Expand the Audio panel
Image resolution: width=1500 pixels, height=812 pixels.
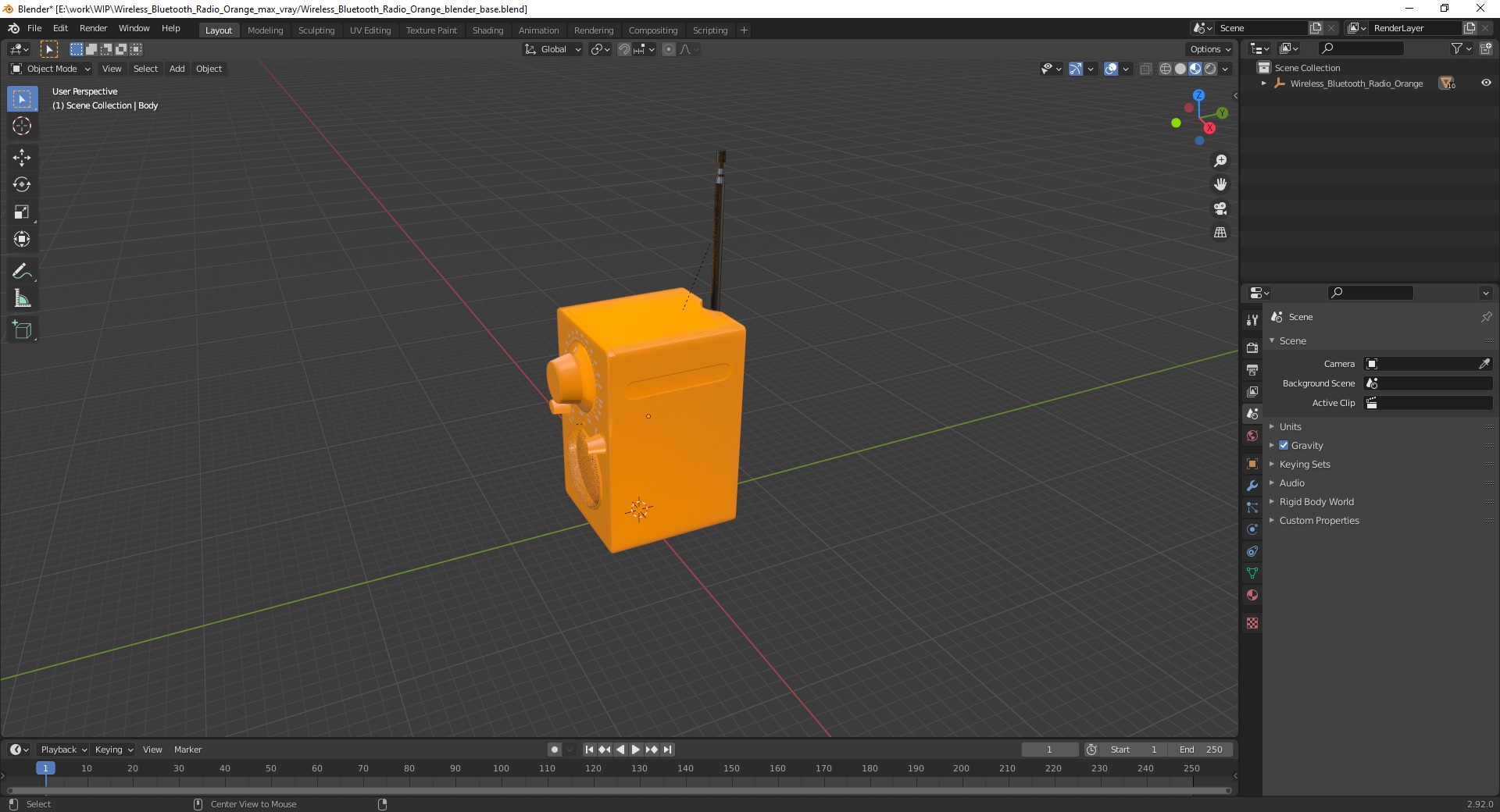[x=1291, y=483]
